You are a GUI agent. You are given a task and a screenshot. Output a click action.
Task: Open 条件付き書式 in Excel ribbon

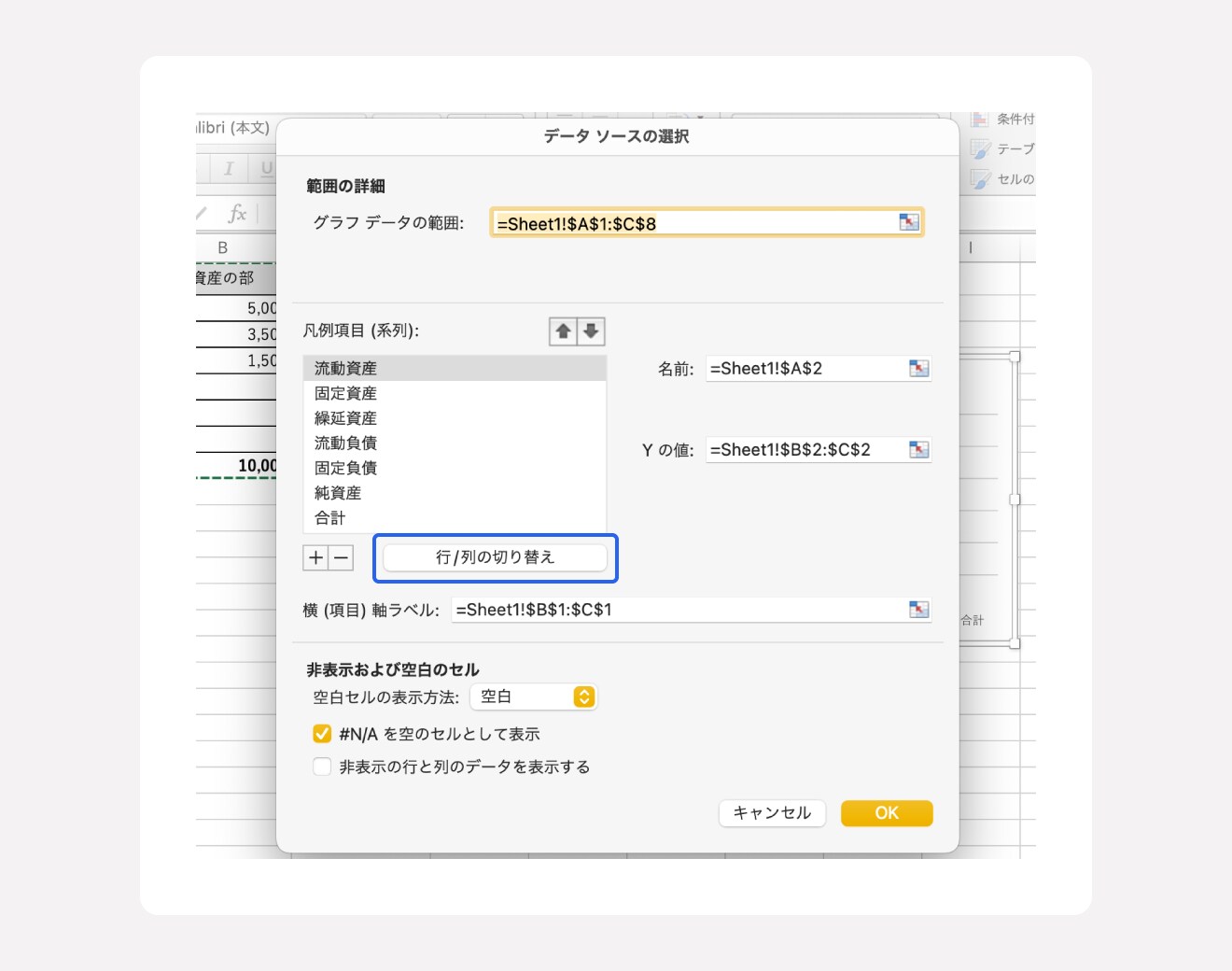(1003, 120)
